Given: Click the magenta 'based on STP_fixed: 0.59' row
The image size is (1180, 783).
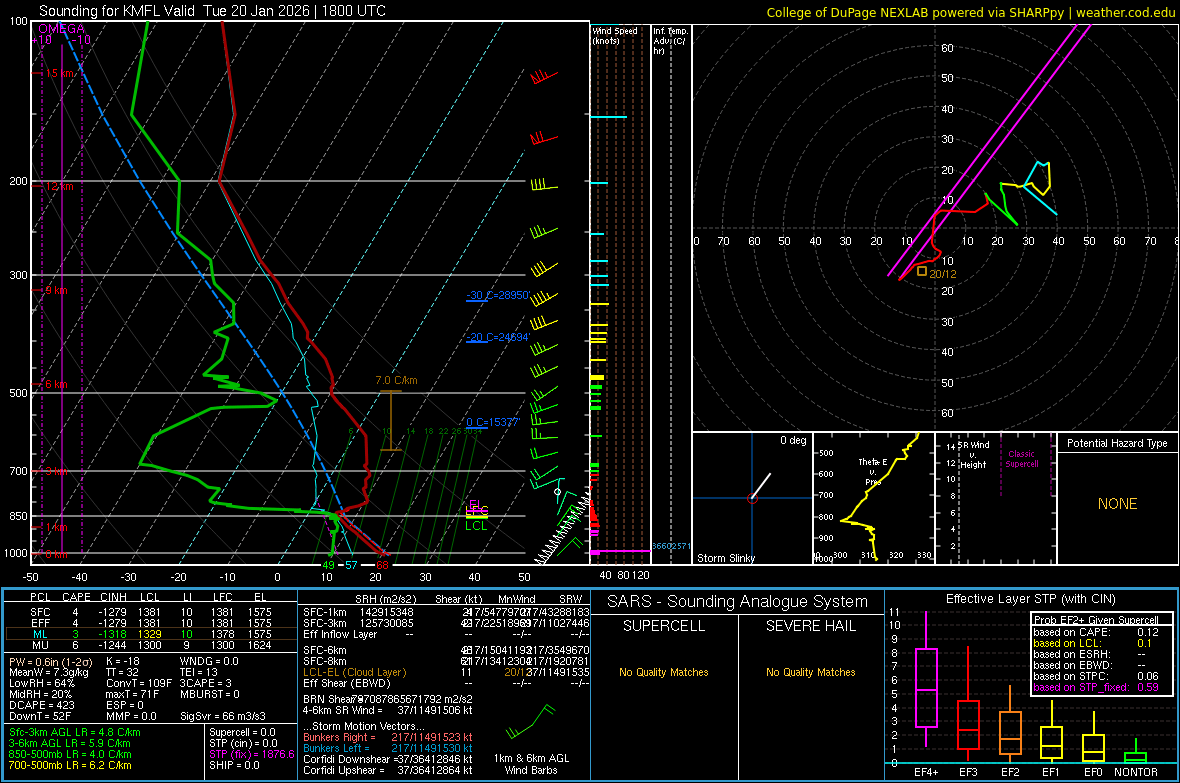Looking at the screenshot, I should 1096,687.
